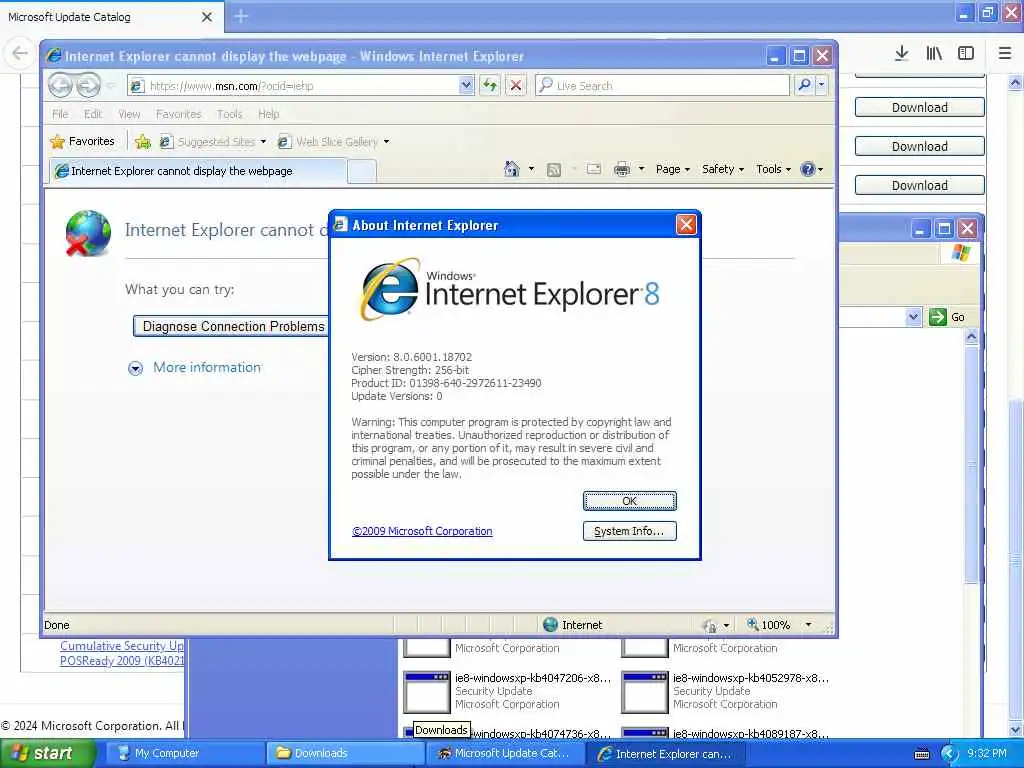Click first Download button in Update Catalog

(x=920, y=107)
